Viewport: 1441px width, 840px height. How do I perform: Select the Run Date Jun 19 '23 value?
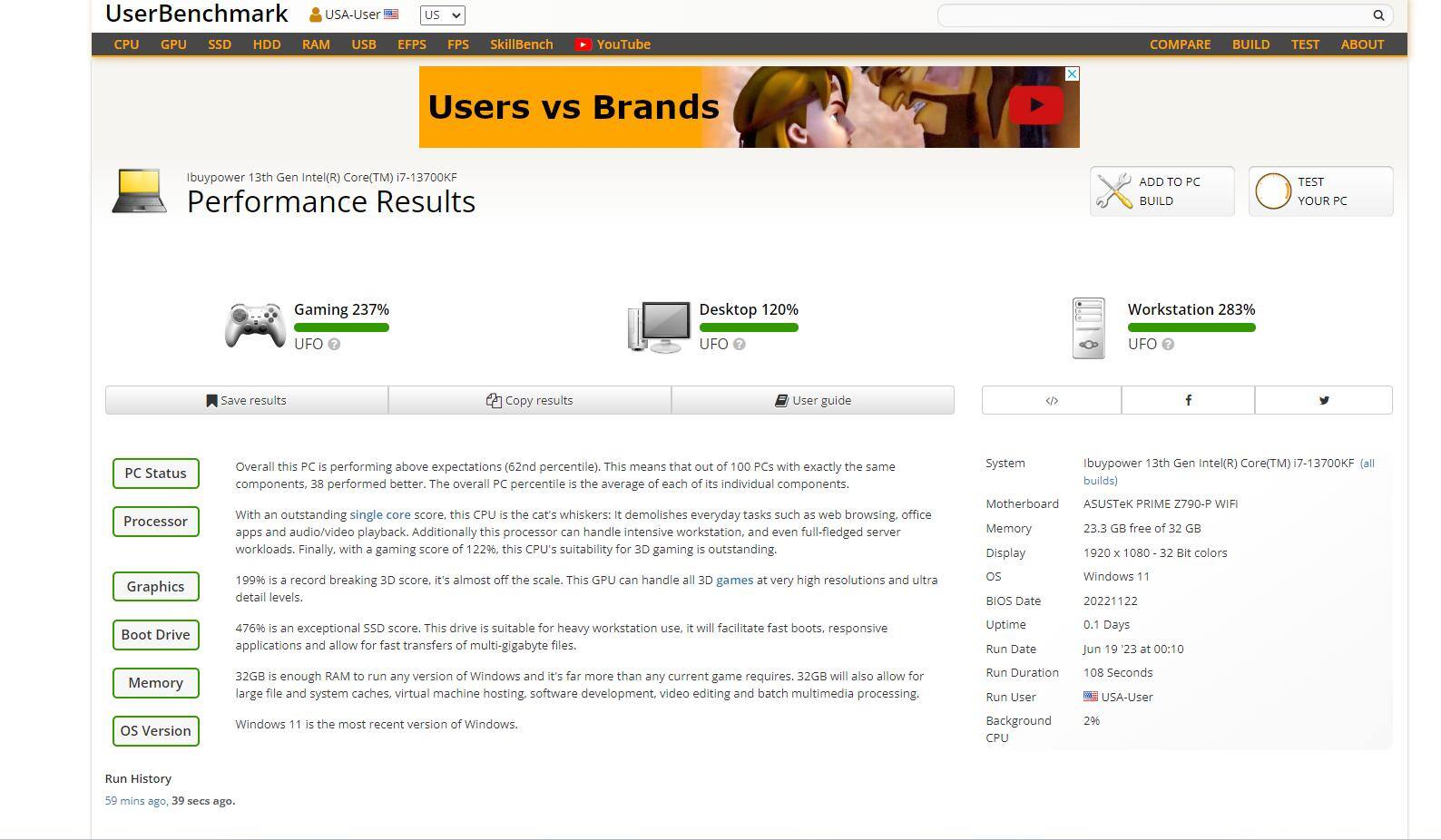(1133, 649)
